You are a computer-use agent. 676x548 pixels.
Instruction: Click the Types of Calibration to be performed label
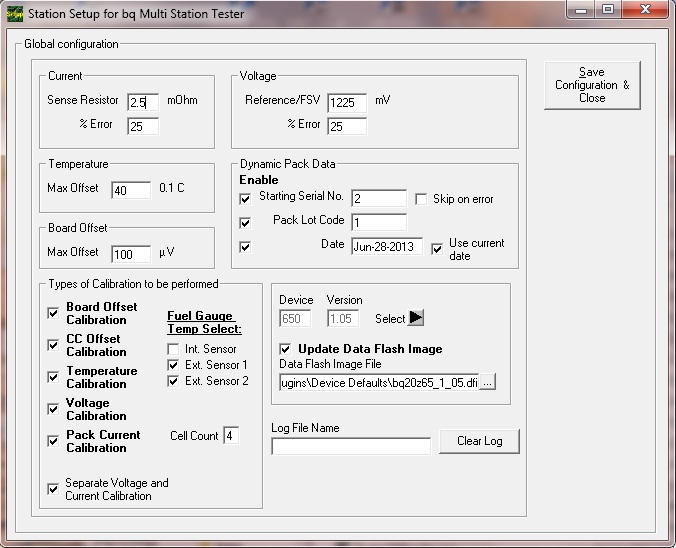133,284
